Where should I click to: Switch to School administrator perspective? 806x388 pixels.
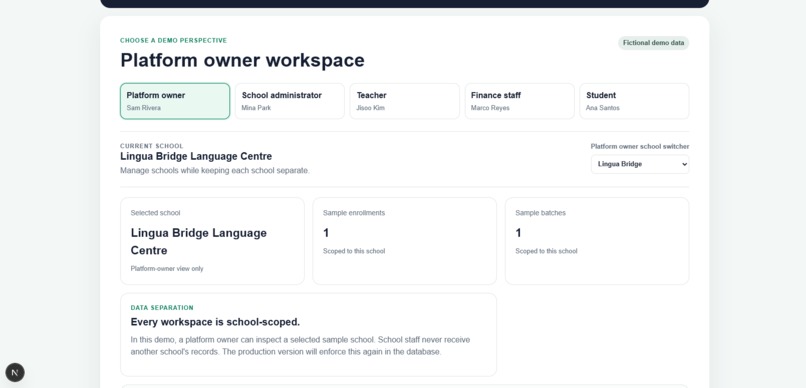290,101
